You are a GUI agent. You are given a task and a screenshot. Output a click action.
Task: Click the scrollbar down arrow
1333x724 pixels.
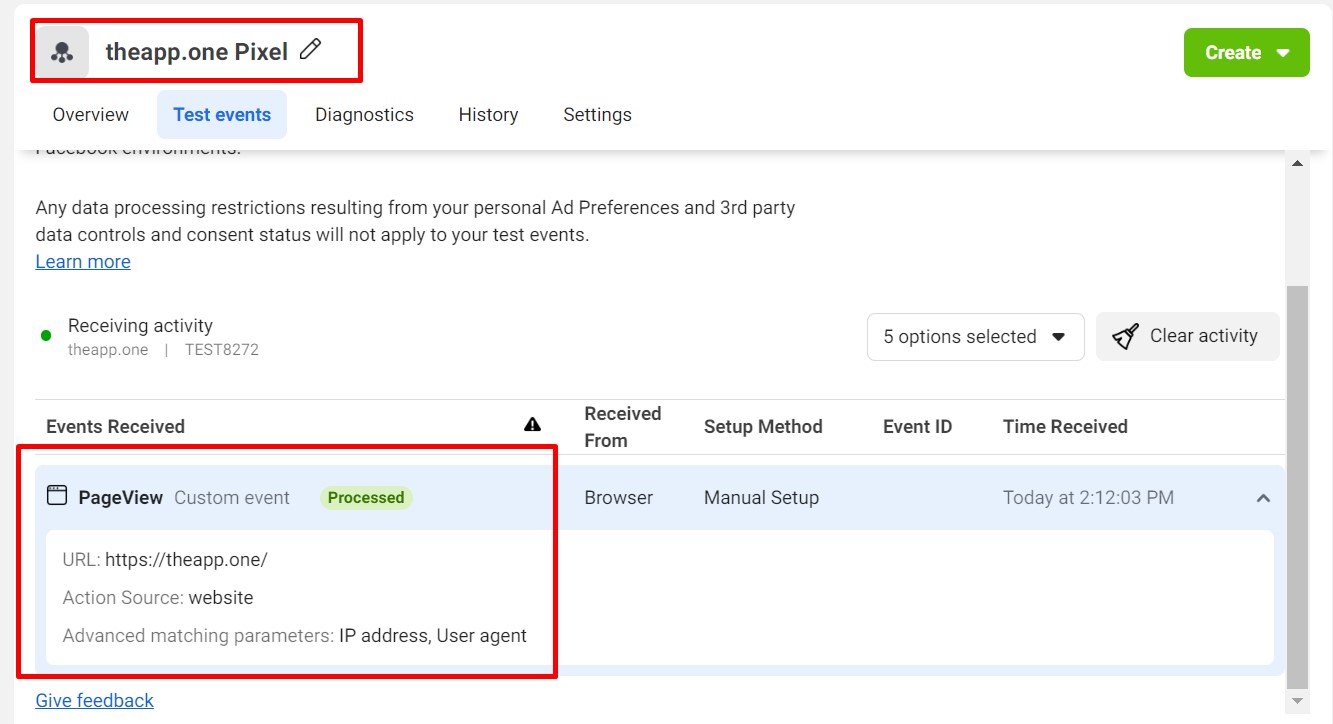(1298, 701)
